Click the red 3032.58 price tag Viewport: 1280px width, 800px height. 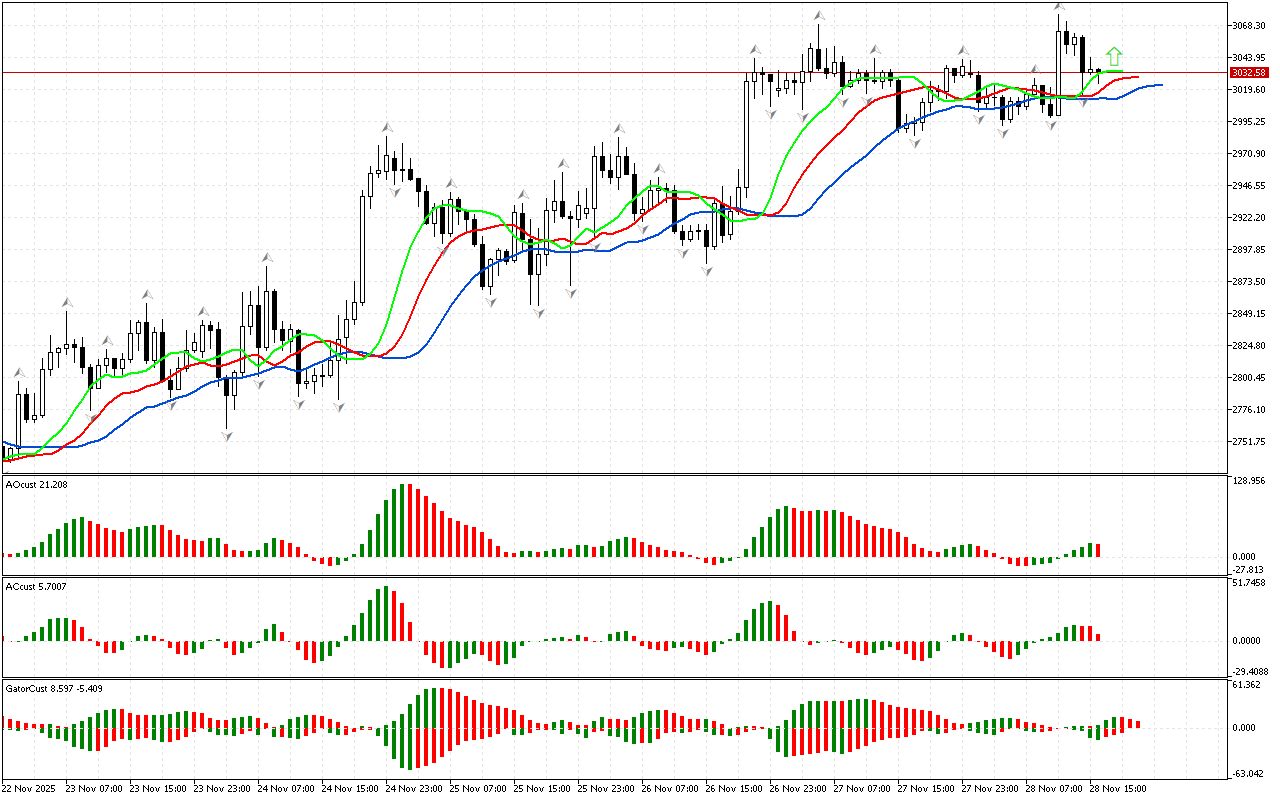(1250, 73)
